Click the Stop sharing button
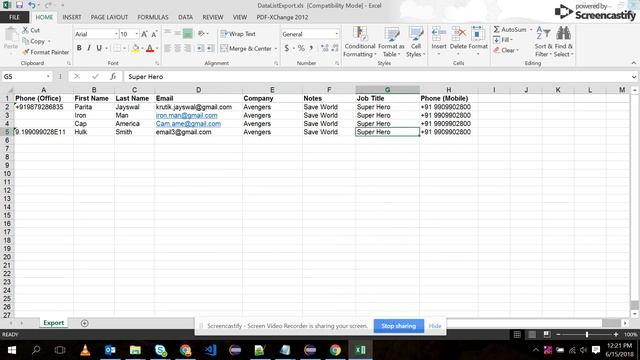 point(398,326)
